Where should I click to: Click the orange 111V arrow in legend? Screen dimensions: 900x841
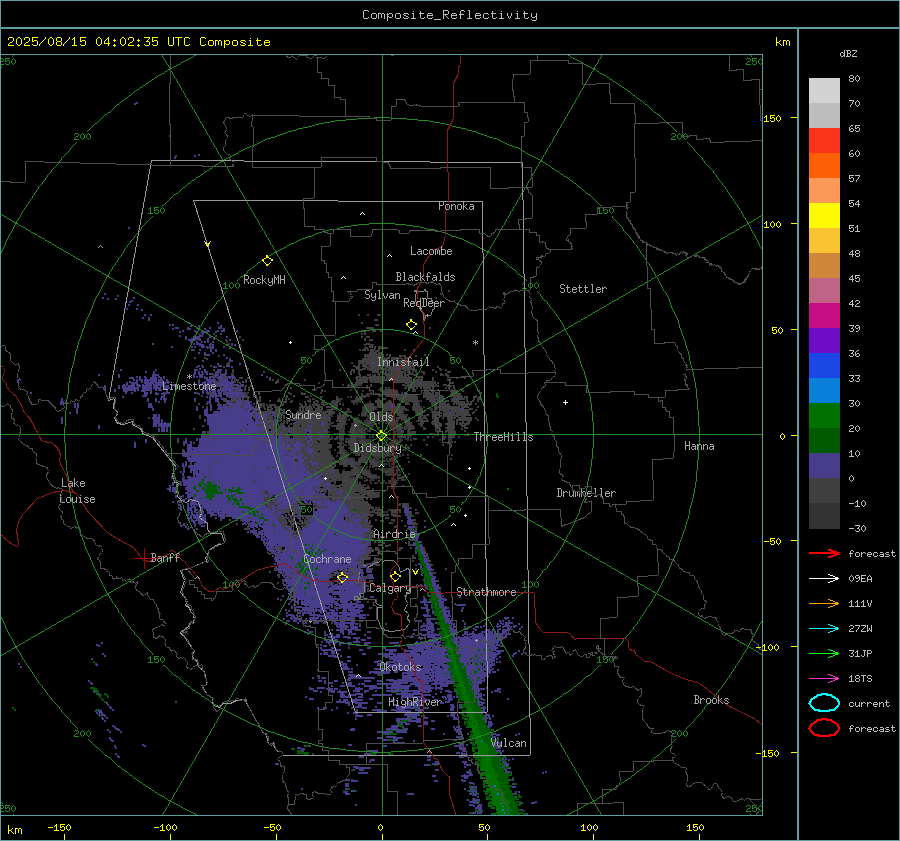pyautogui.click(x=824, y=603)
